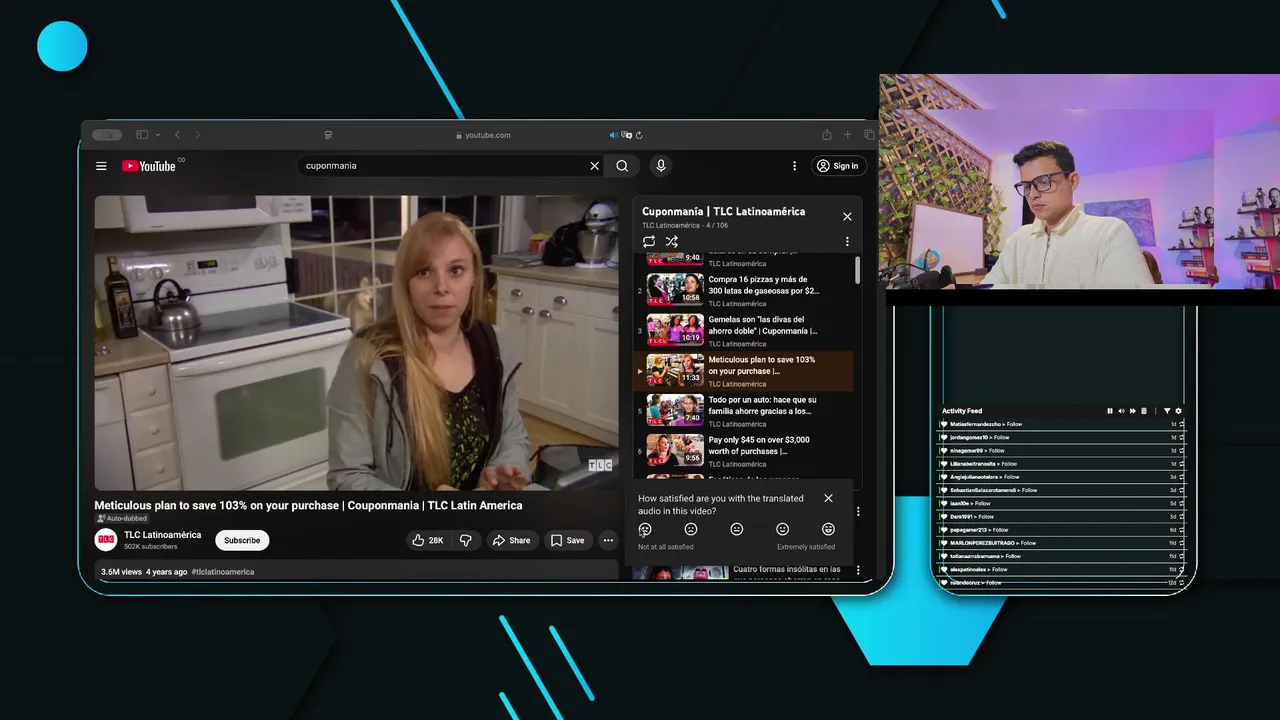Clear Activity Feed with trash icon
This screenshot has width=1280, height=720.
(1144, 411)
